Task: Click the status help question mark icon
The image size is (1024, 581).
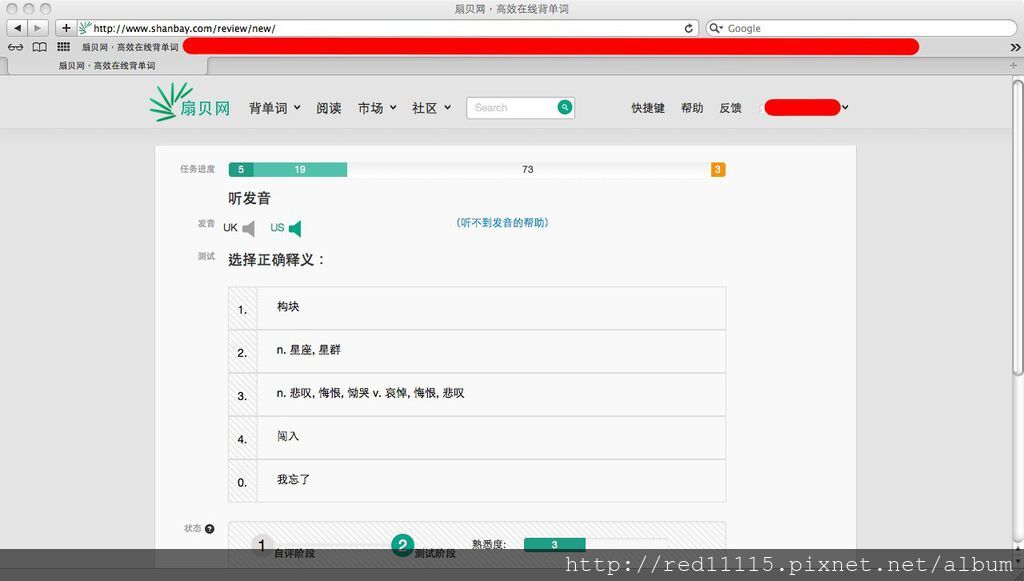Action: [x=210, y=528]
